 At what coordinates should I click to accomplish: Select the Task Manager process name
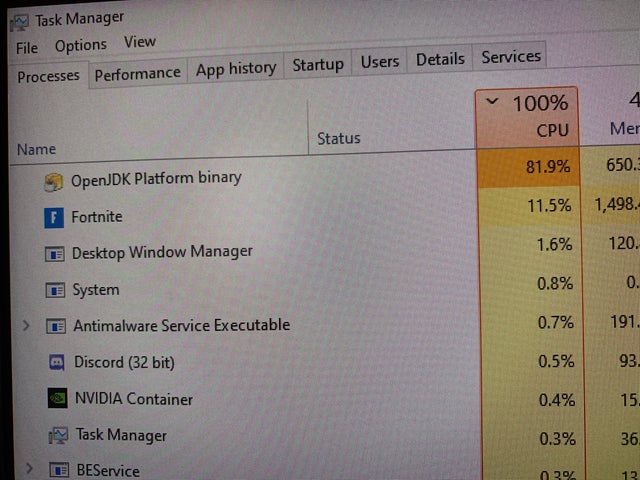coord(121,435)
